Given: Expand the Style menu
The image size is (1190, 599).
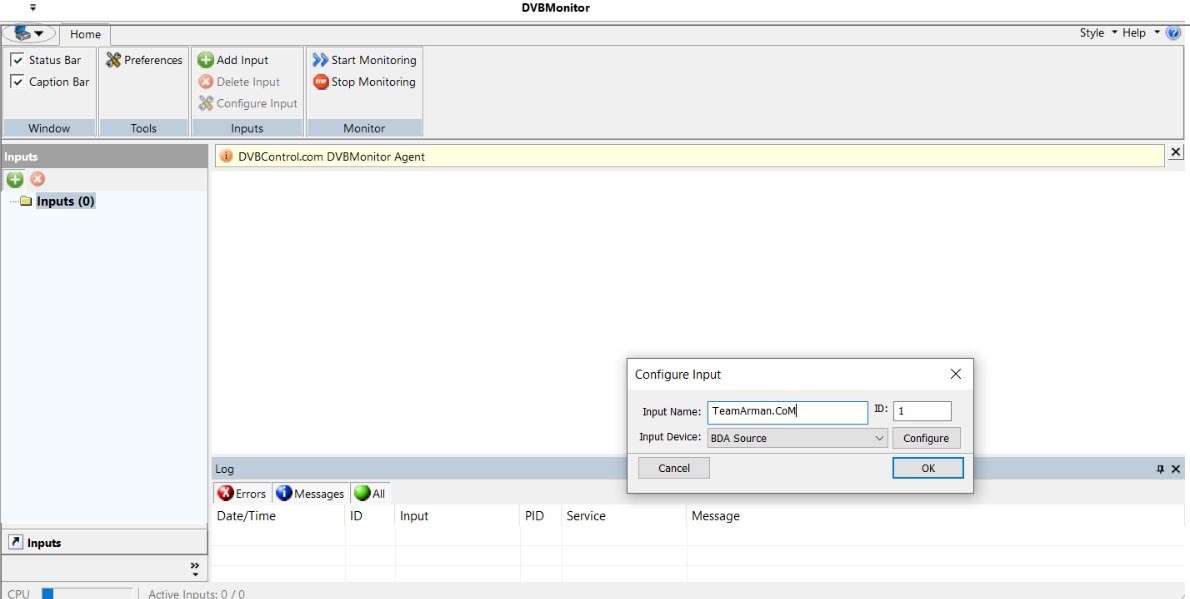Looking at the screenshot, I should pos(1097,33).
